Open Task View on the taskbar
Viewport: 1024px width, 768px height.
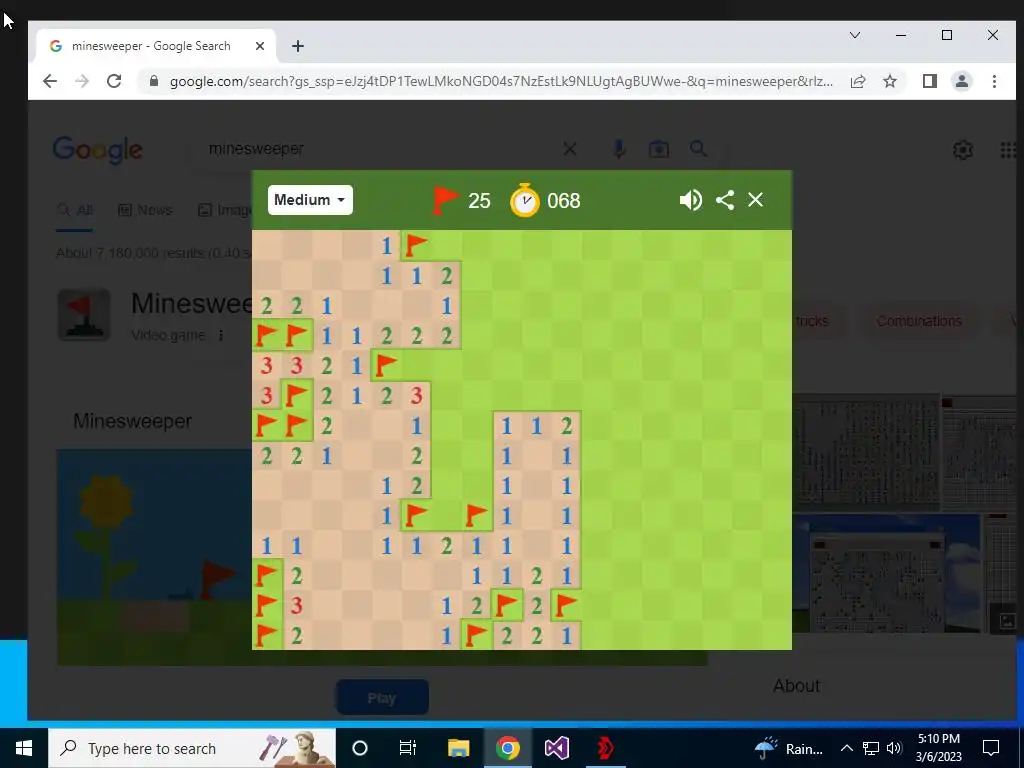click(x=408, y=748)
